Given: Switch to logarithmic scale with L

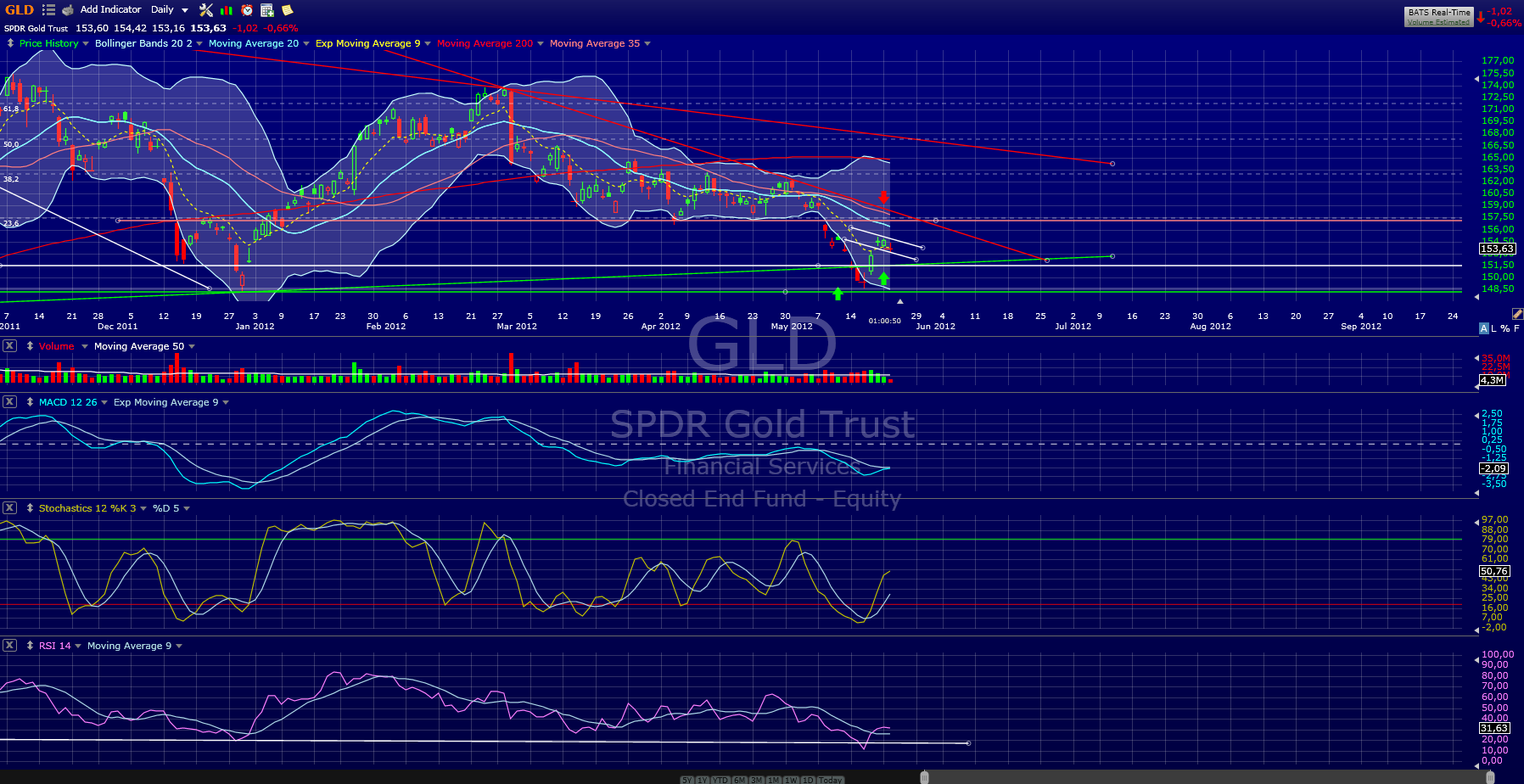Looking at the screenshot, I should pyautogui.click(x=1493, y=328).
